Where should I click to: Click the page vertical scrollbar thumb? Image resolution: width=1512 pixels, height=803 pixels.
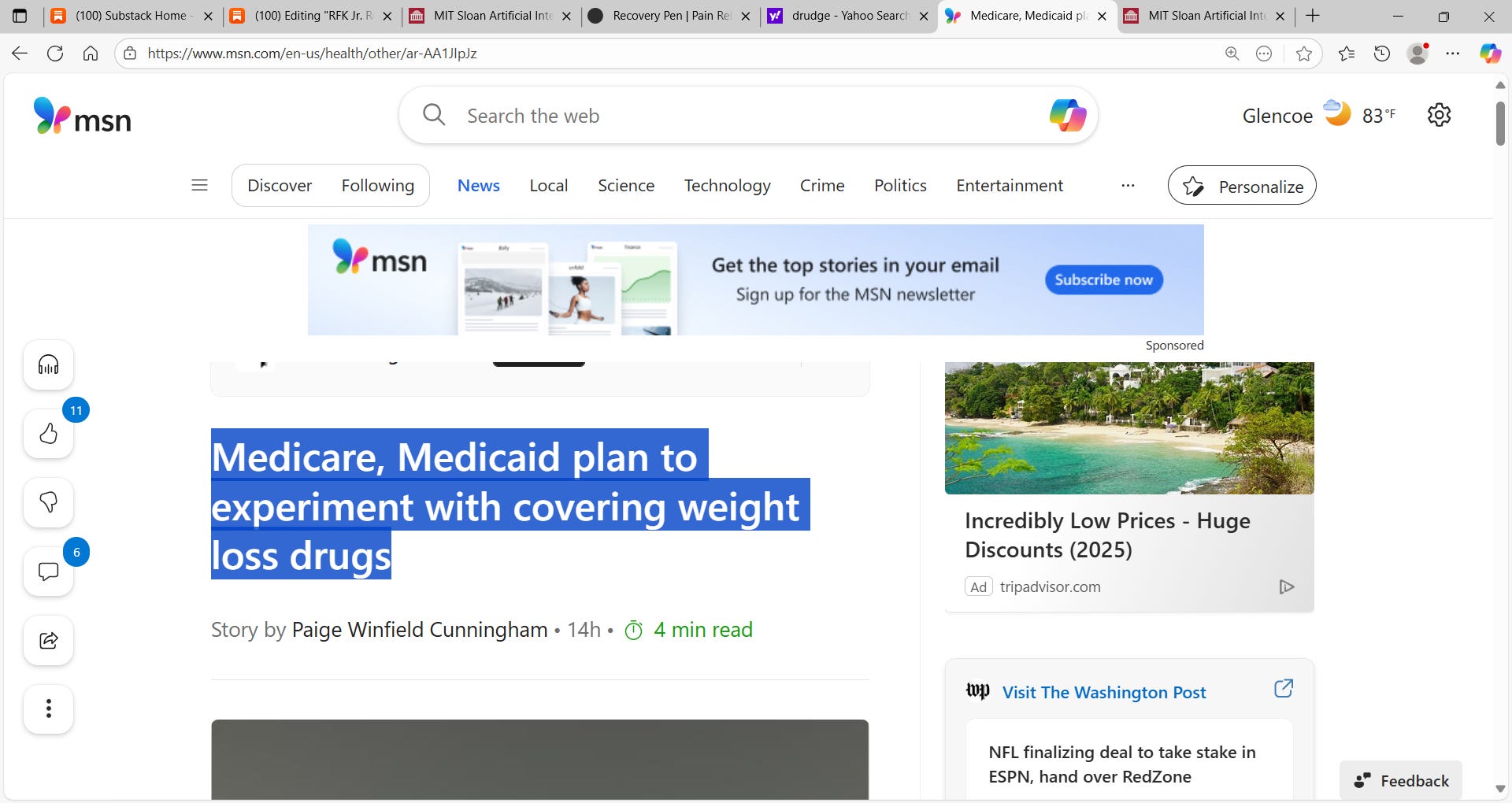[1500, 124]
